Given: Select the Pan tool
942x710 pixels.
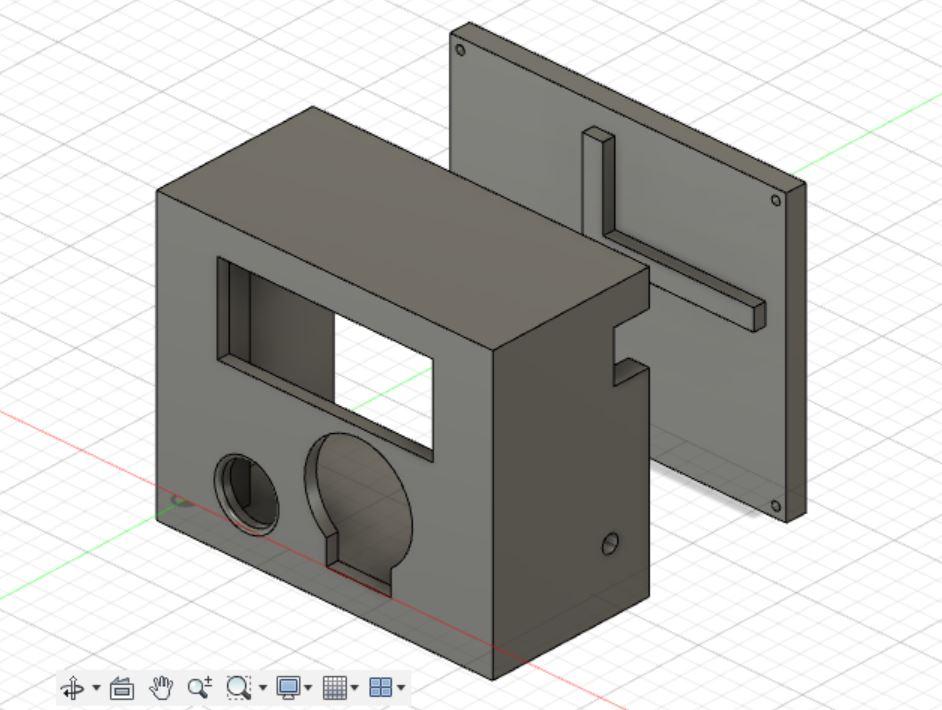Looking at the screenshot, I should point(163,688).
